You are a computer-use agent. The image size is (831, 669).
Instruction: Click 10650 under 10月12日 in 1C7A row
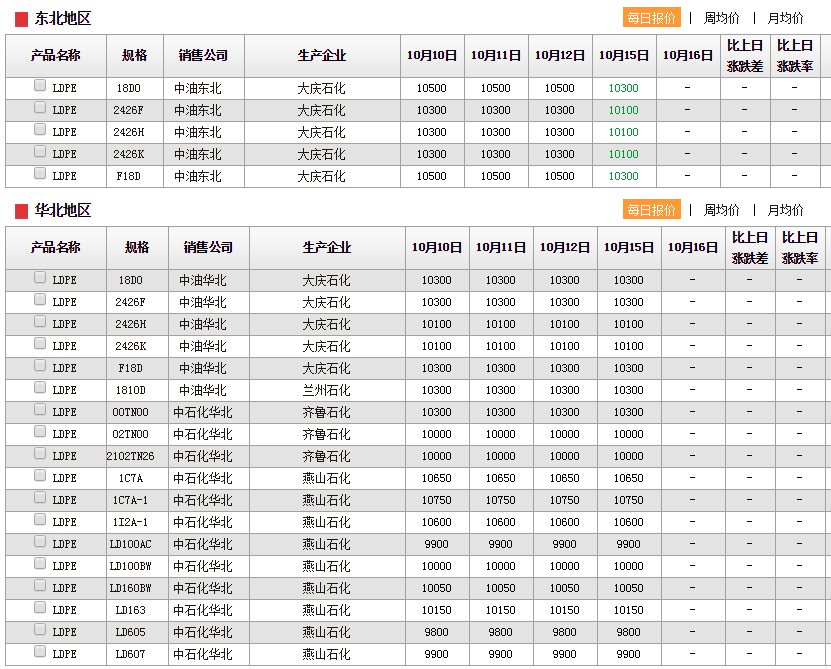click(x=564, y=478)
